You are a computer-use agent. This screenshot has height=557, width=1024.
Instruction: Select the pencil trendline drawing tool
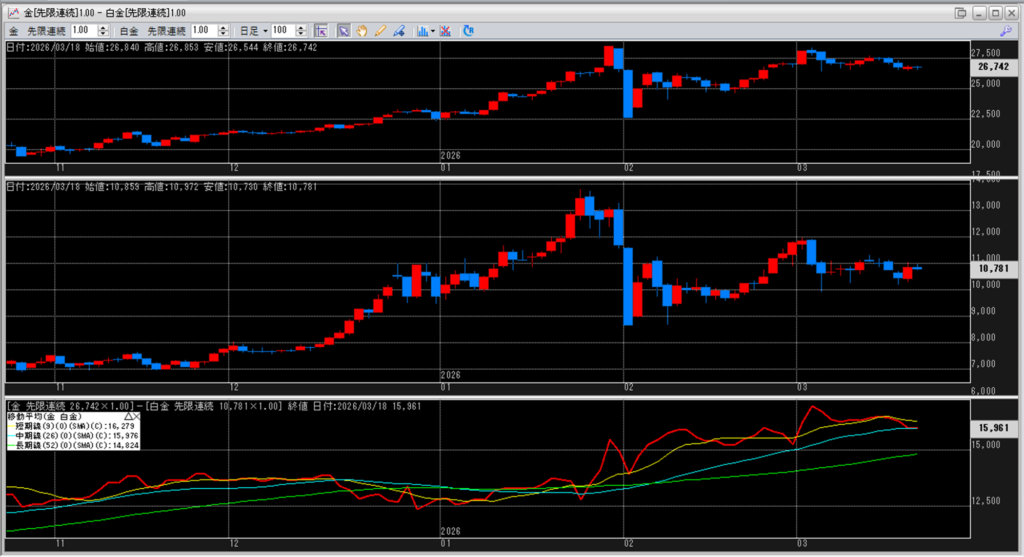(x=380, y=31)
